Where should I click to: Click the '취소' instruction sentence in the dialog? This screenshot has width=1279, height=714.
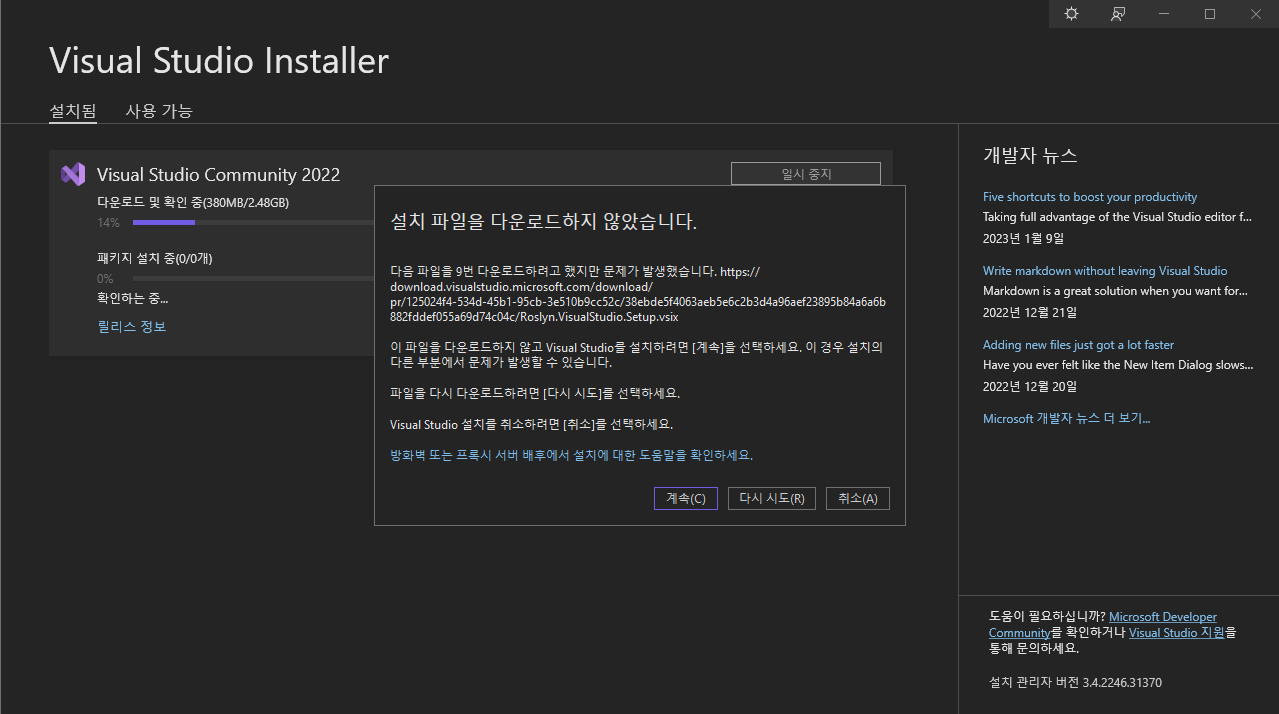tap(531, 424)
